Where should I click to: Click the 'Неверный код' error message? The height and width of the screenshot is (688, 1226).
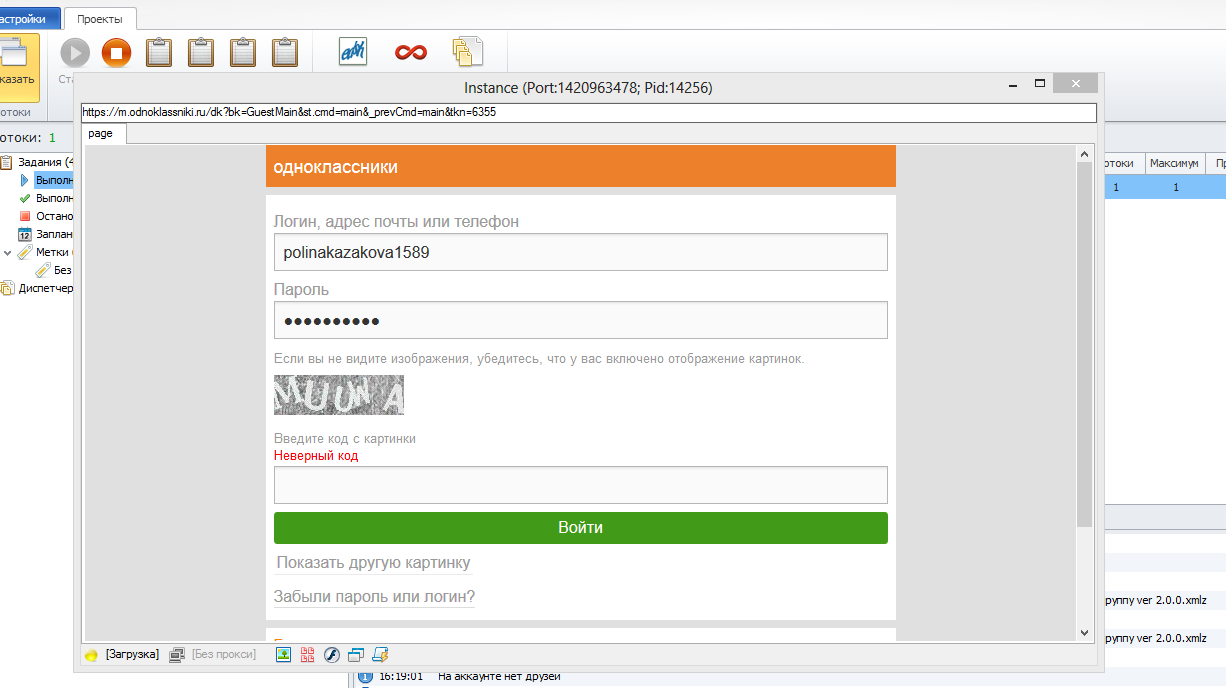[x=316, y=456]
